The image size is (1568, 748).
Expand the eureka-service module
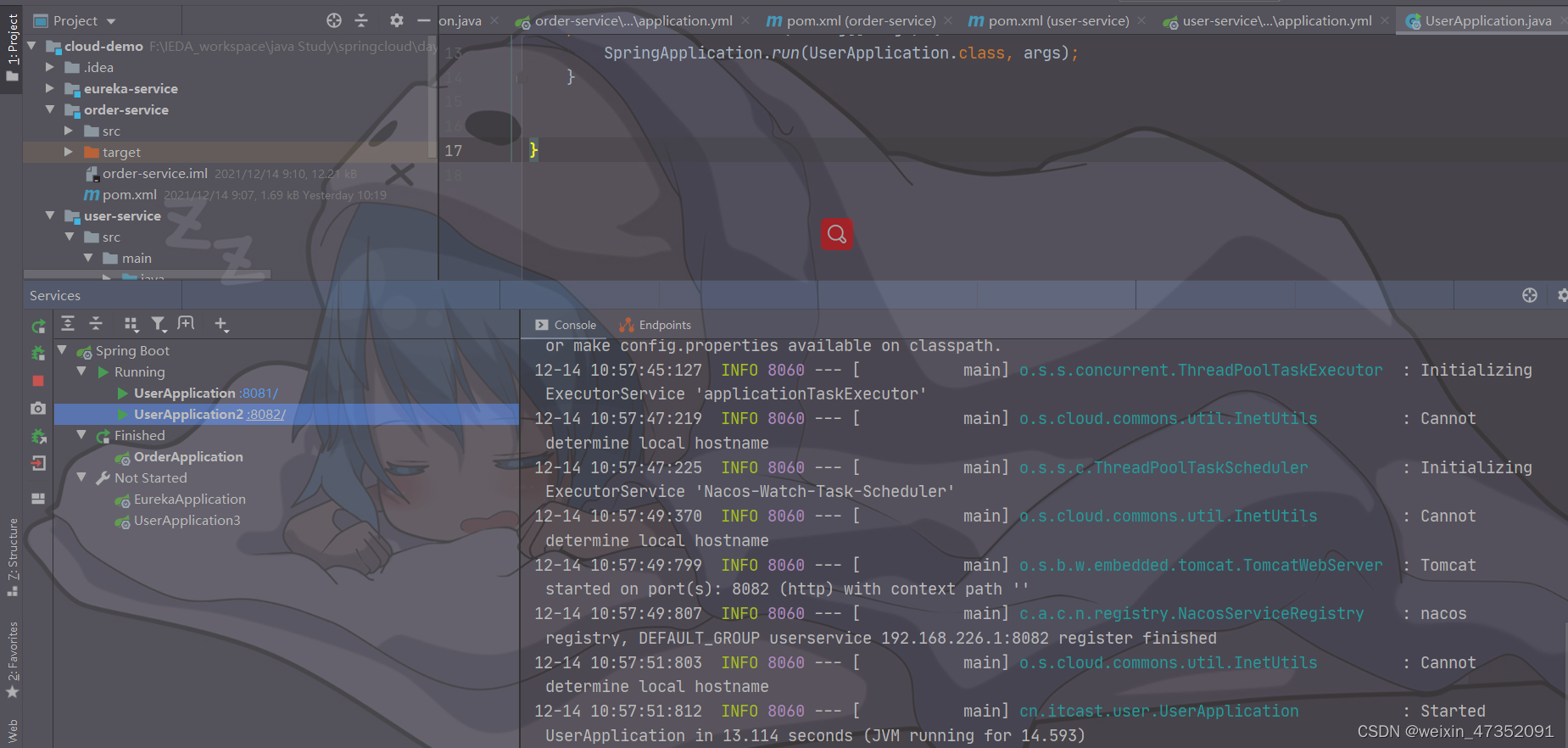point(50,88)
